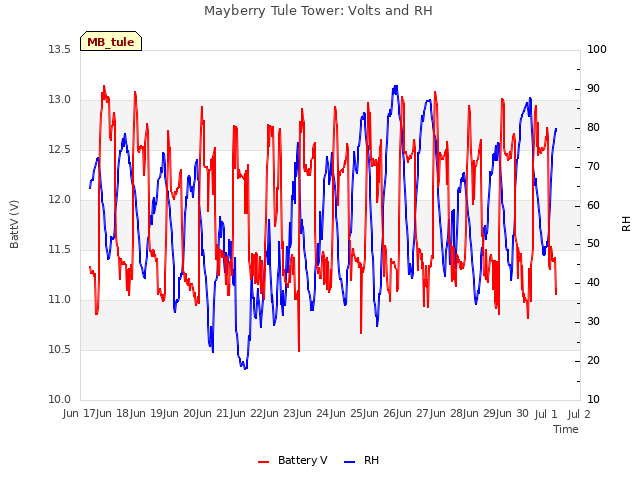Click the 11.5 tick on the voltage axis
Viewport: 640px width, 480px height.
[59, 250]
